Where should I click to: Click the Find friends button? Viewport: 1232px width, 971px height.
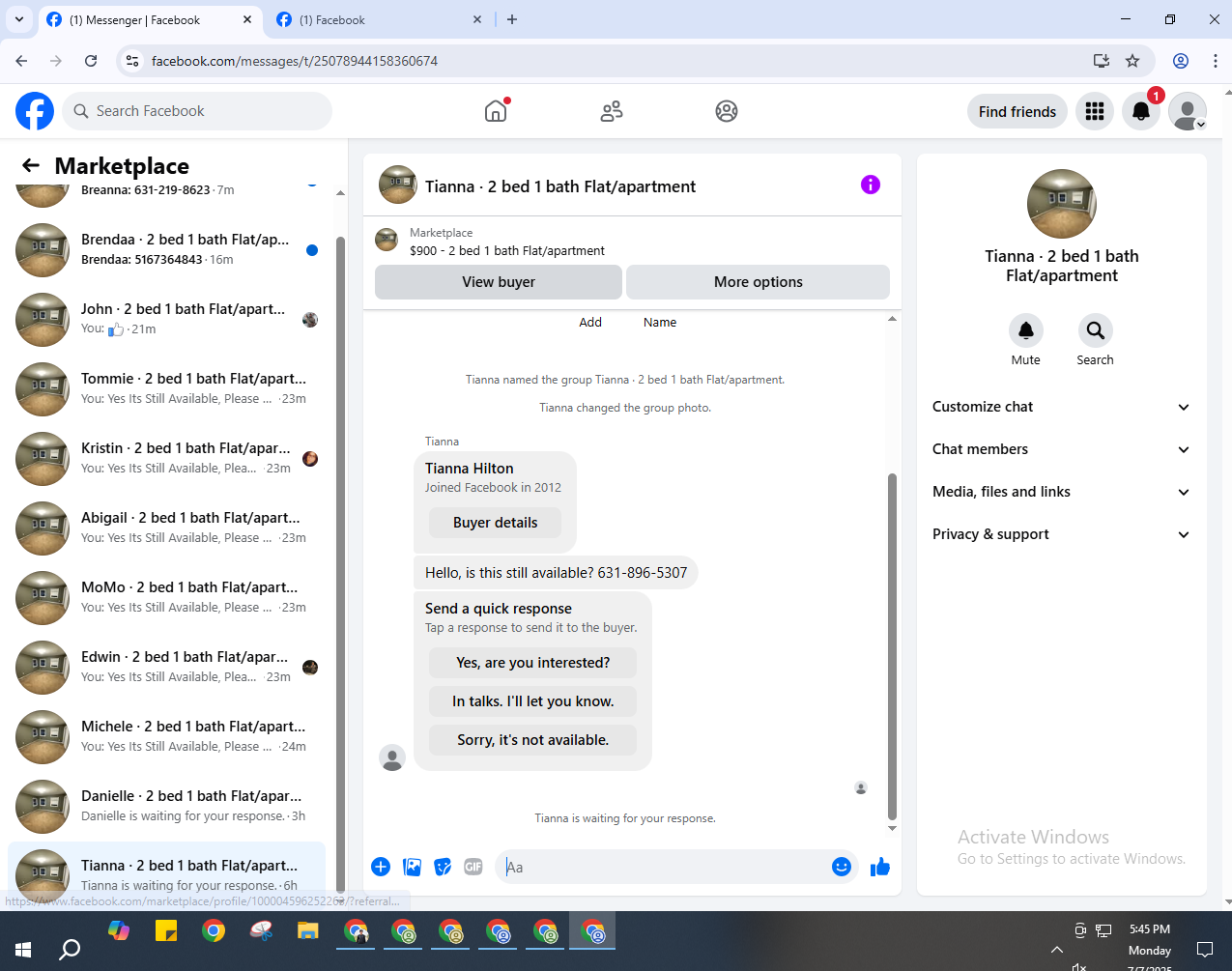[1017, 111]
